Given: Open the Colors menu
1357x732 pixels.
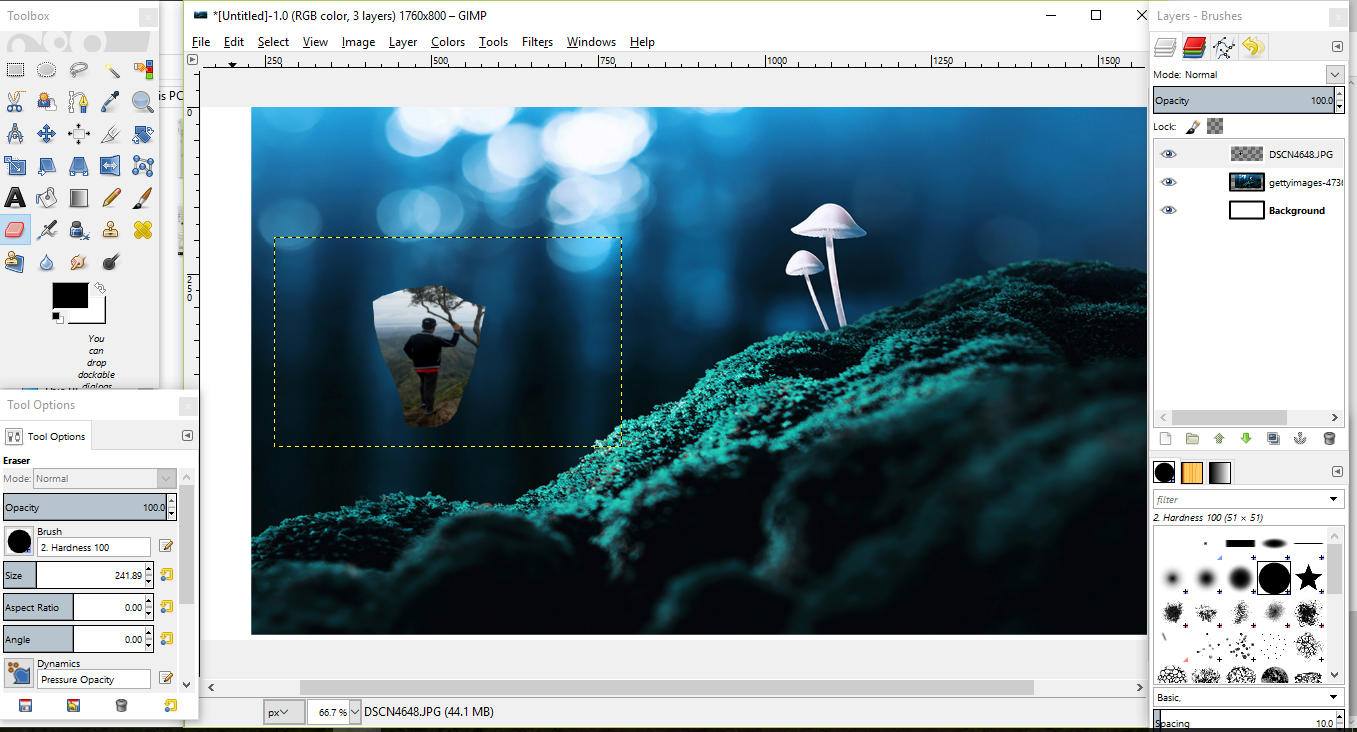Looking at the screenshot, I should (448, 42).
